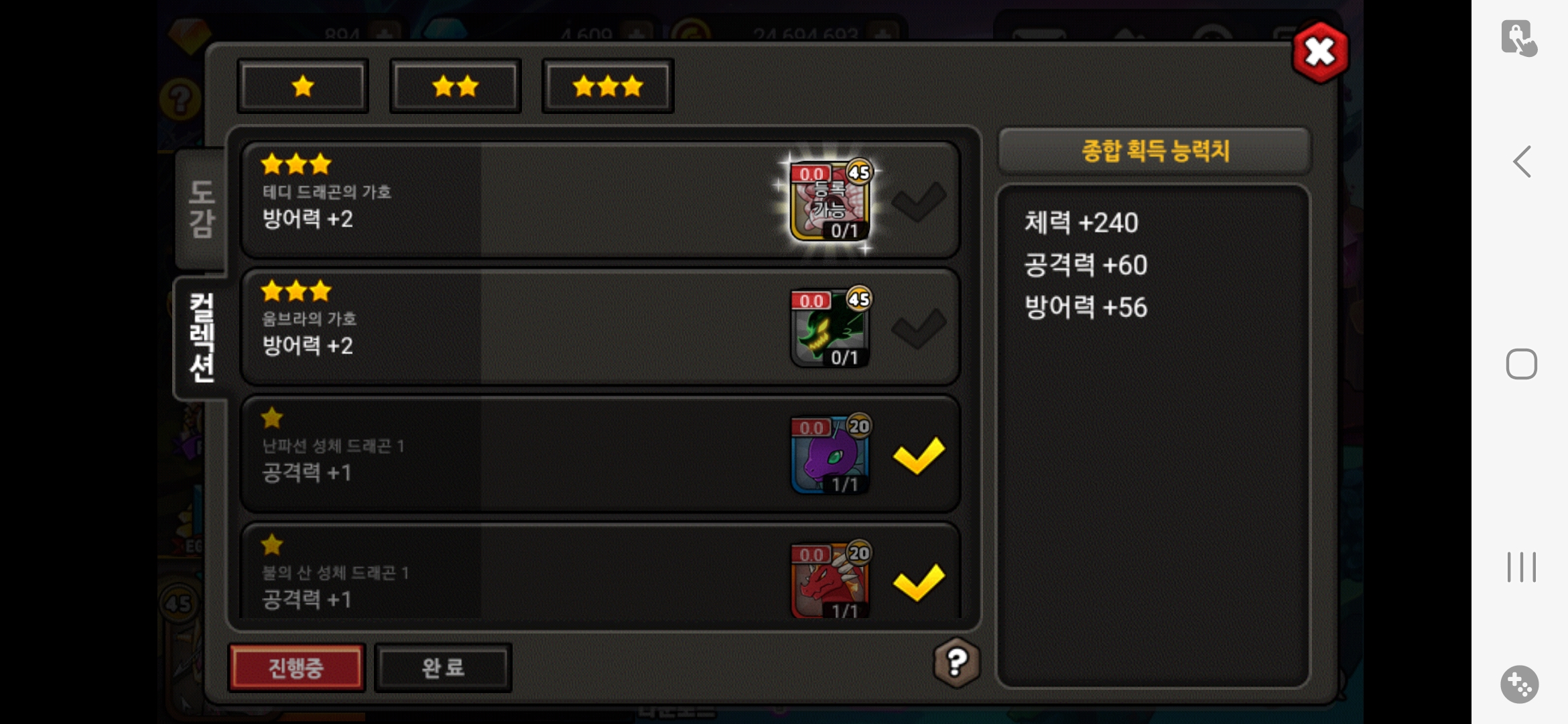Toggle checkmark for 움브라의 가호 entry
Screen dimensions: 1568x724
click(919, 328)
